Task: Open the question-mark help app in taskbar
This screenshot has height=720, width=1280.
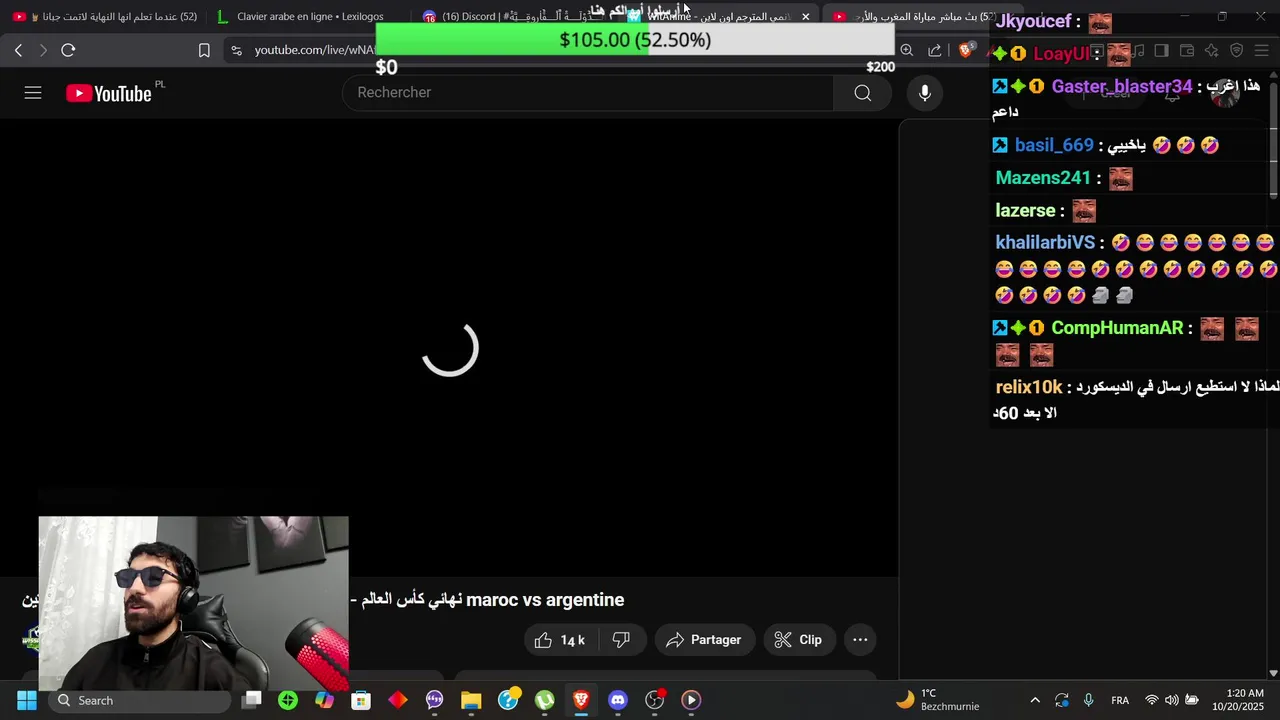Action: [508, 700]
